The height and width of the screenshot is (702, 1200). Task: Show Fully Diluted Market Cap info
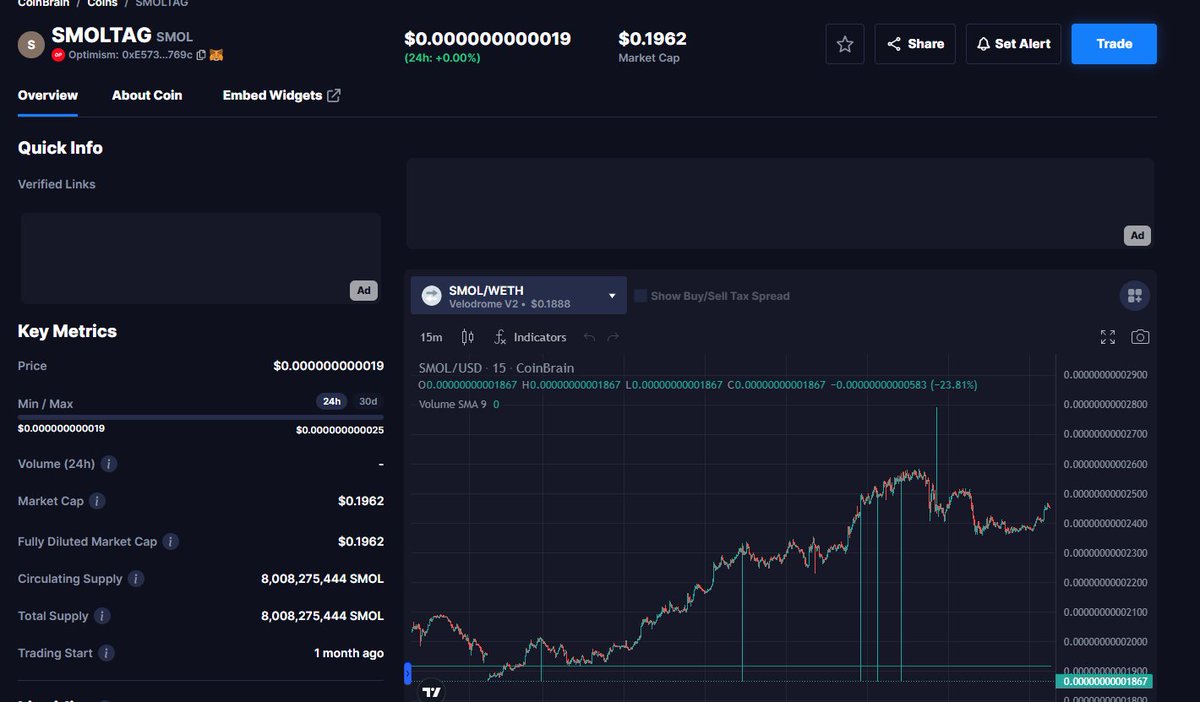pos(171,541)
